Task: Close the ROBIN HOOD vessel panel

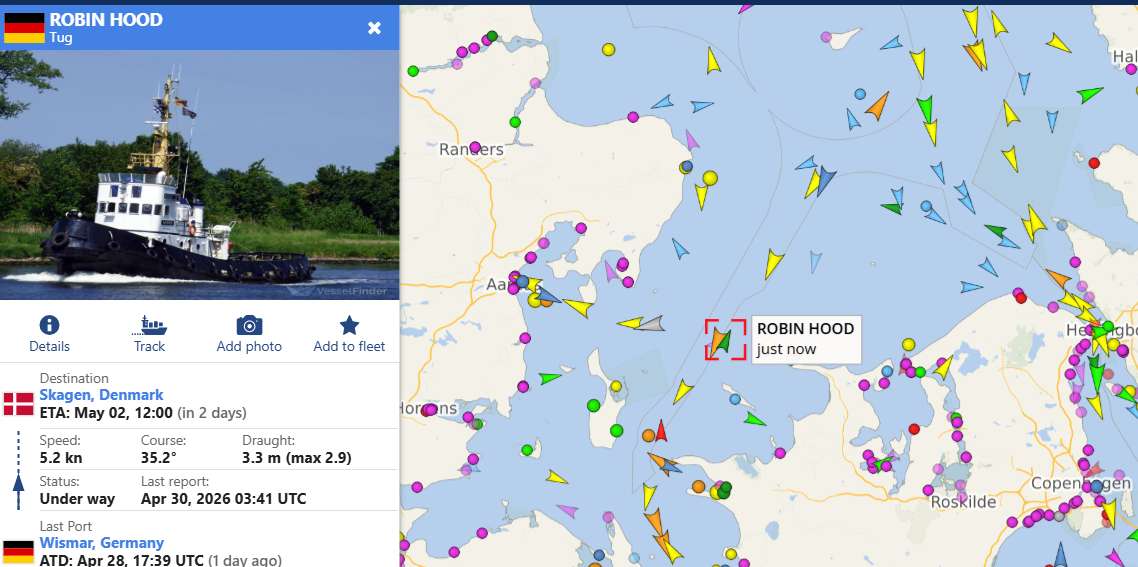Action: tap(374, 28)
